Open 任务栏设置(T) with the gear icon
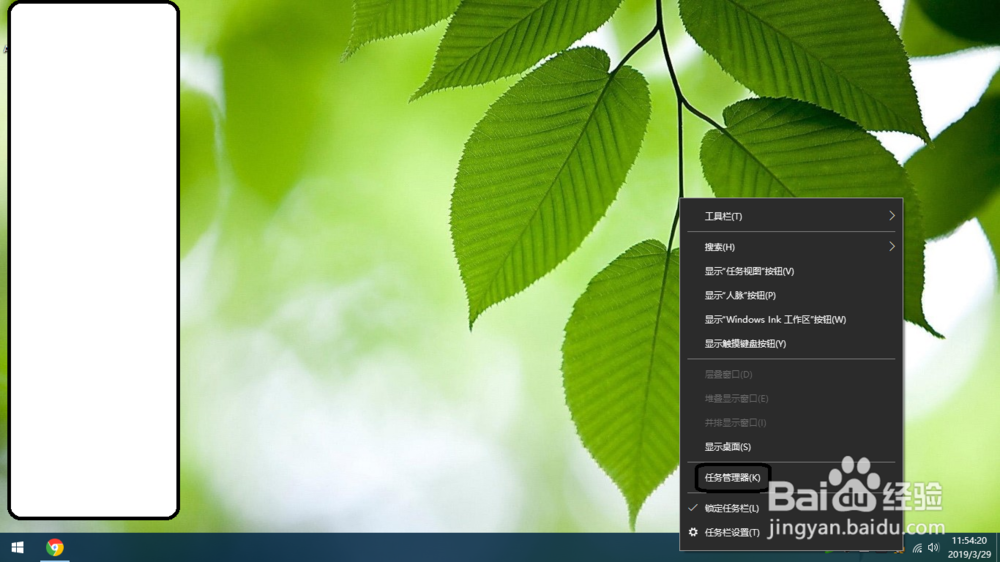The width and height of the screenshot is (1000, 562). coord(791,533)
